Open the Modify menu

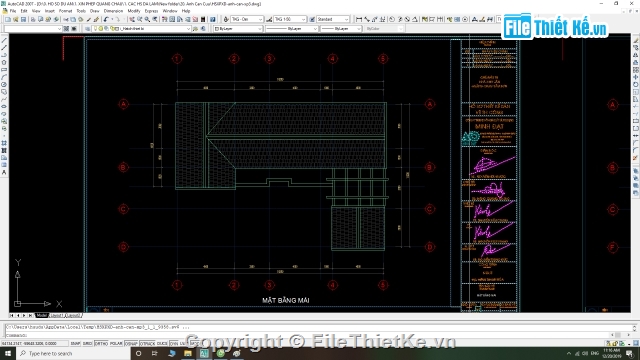[x=134, y=11]
